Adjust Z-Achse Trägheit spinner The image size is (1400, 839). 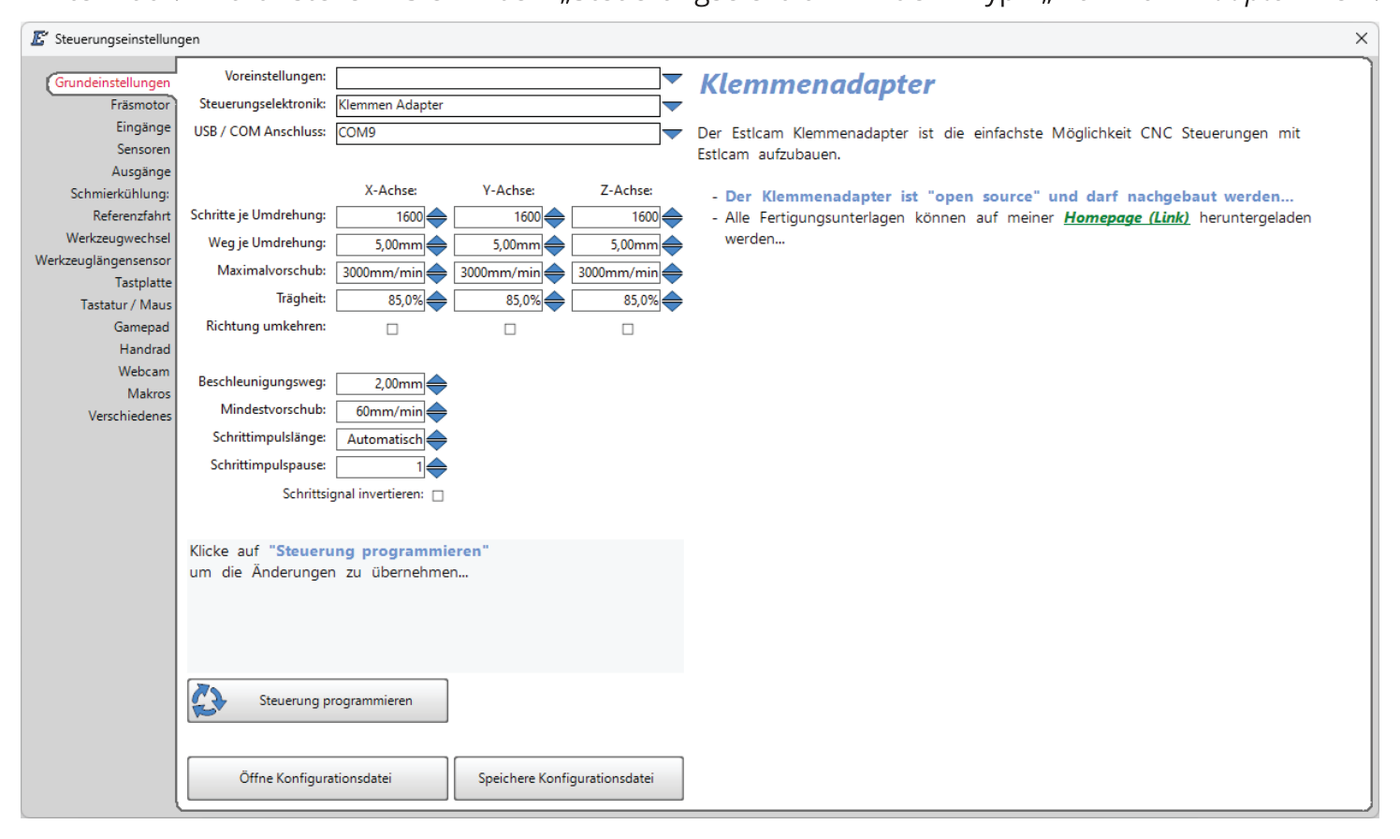pyautogui.click(x=672, y=301)
